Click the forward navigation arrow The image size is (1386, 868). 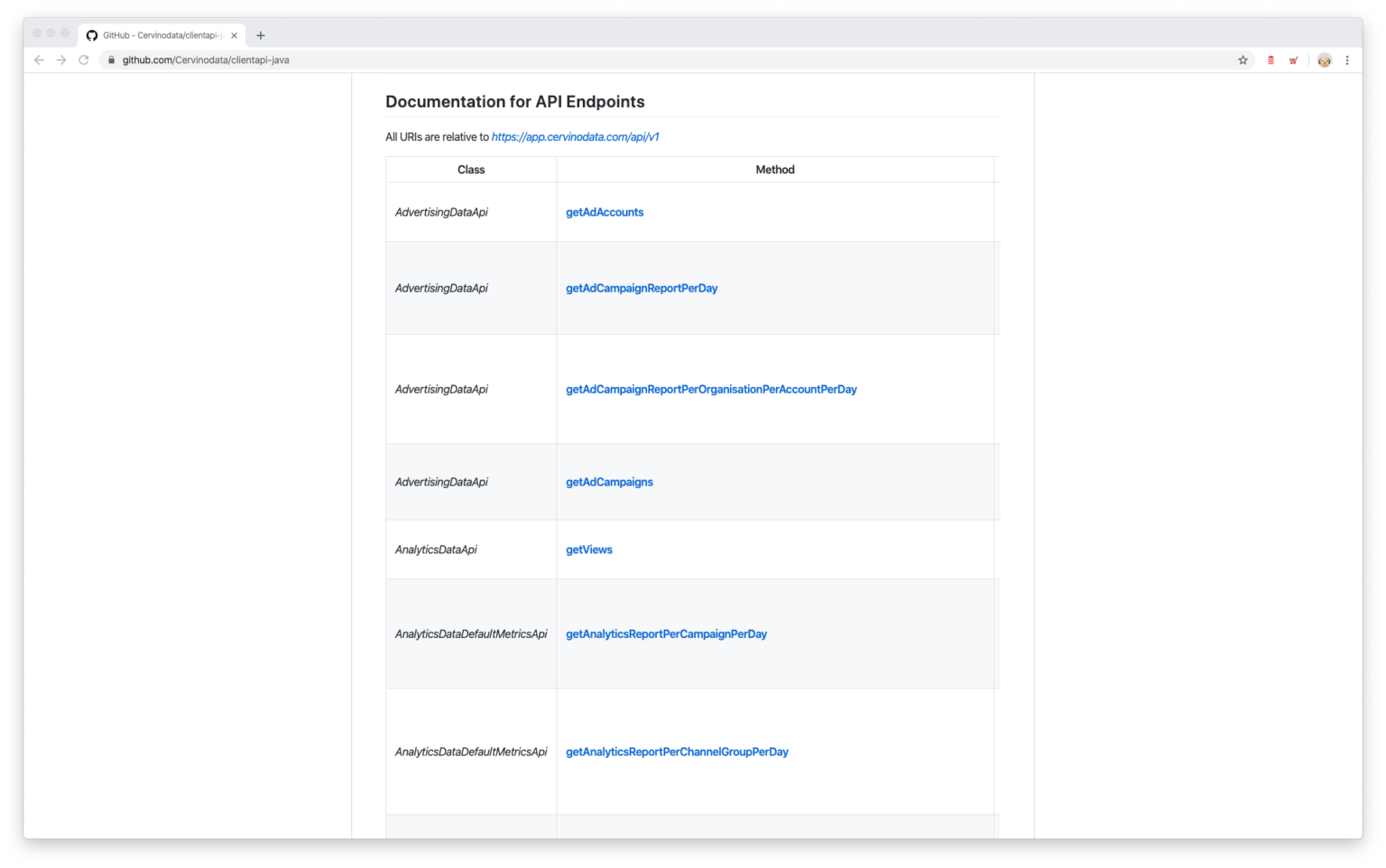pos(60,60)
